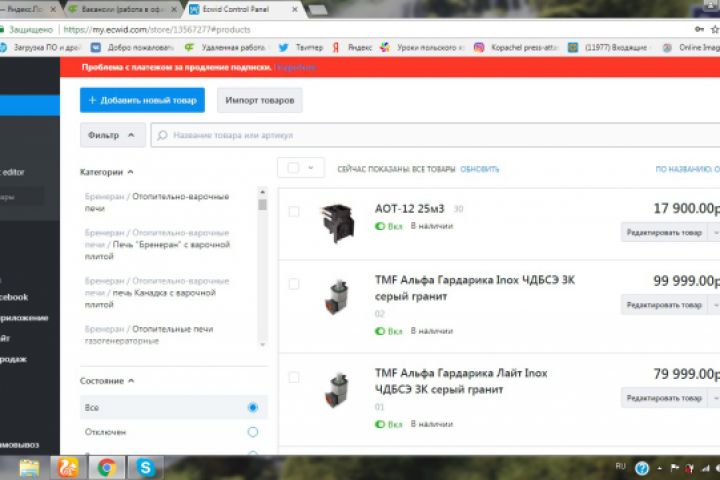Click the Twitter bookmark bird icon
Viewport: 720px width, 480px height.
coord(283,47)
